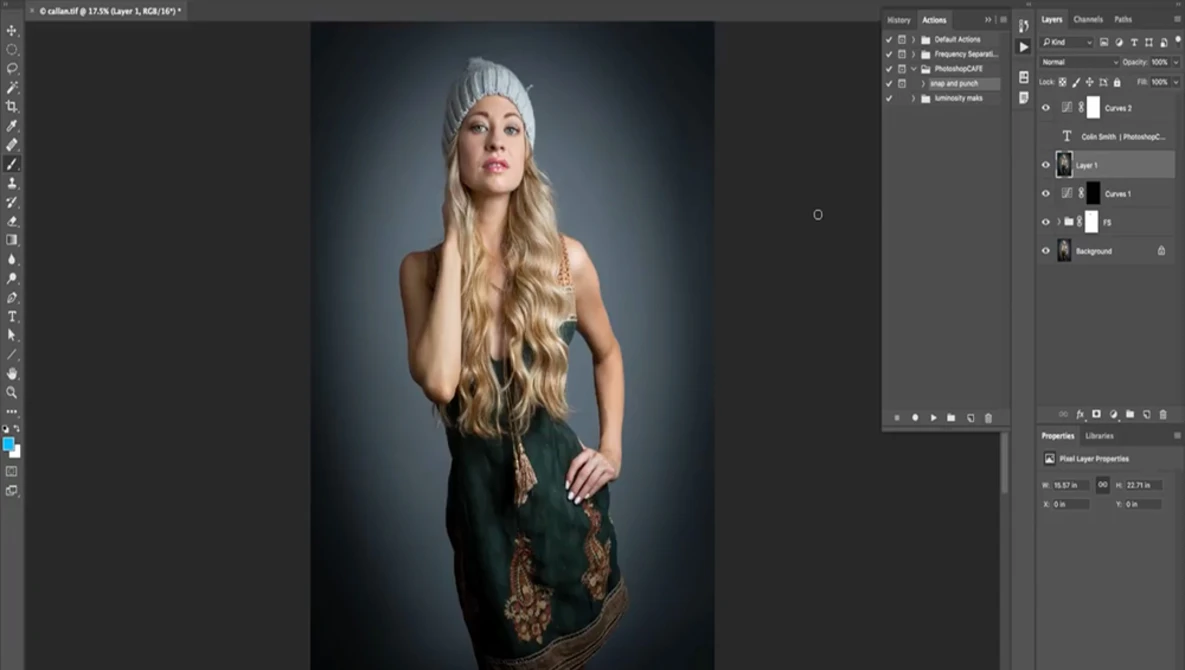Toggle Frequency Separation action checkmark
Image resolution: width=1185 pixels, height=670 pixels.
click(889, 54)
